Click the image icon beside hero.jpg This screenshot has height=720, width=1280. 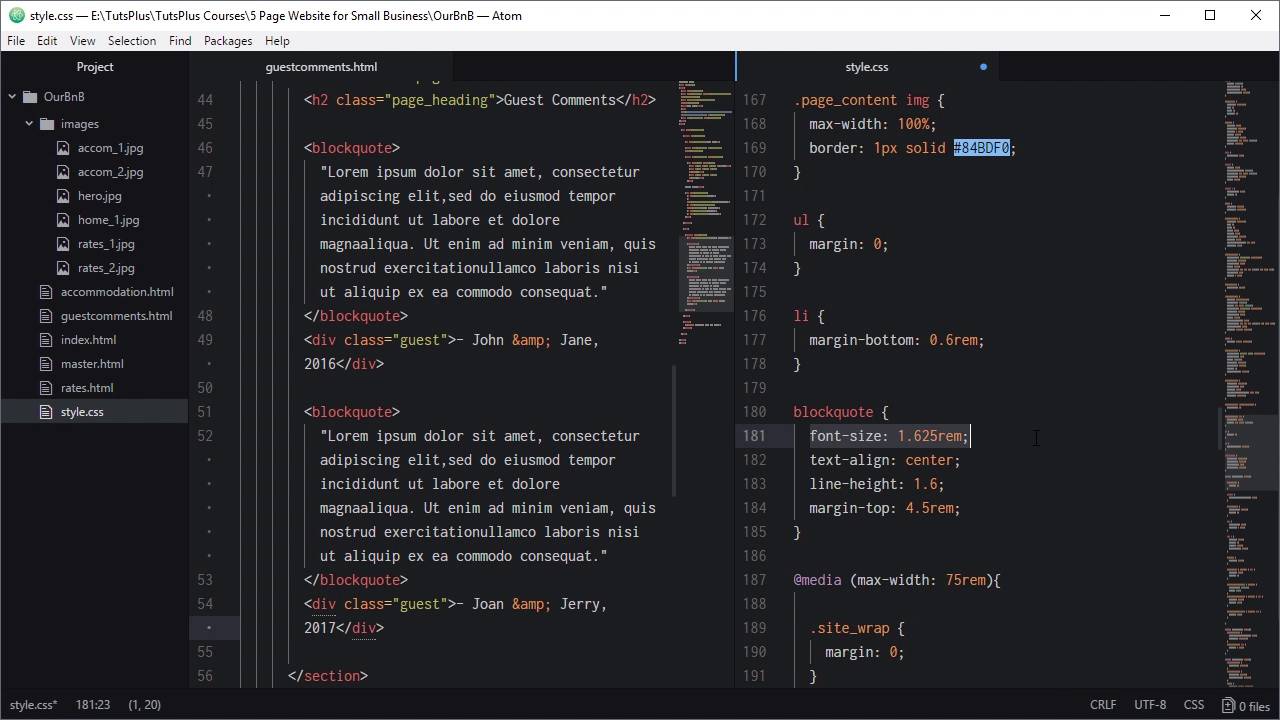coord(64,196)
